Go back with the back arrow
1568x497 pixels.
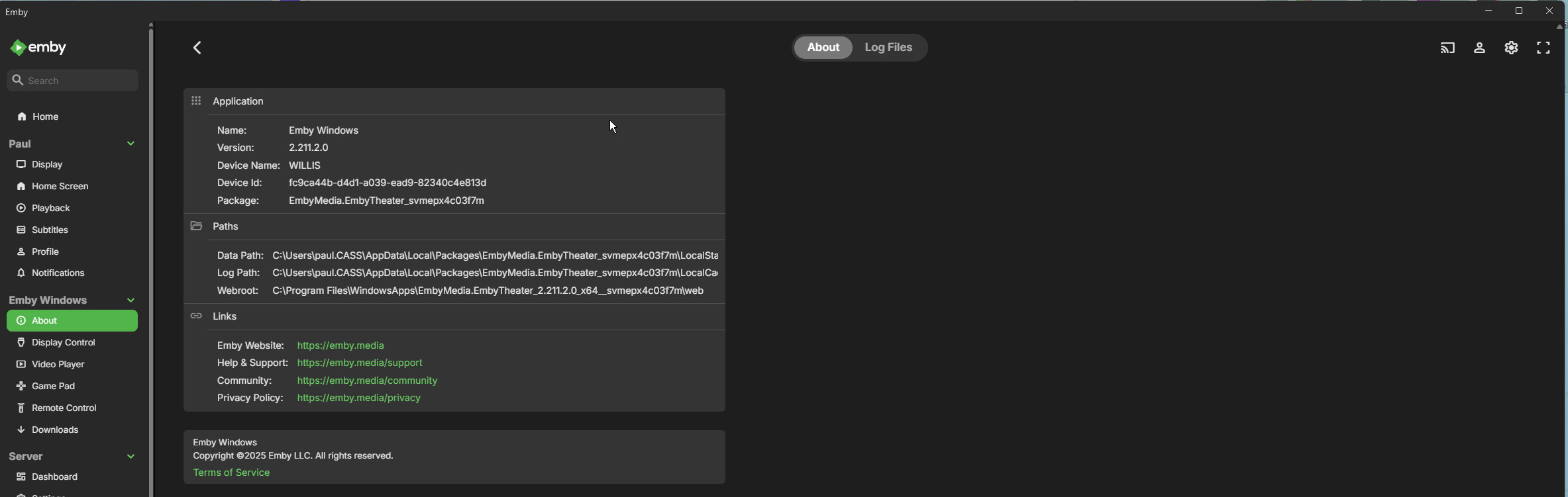[x=197, y=48]
